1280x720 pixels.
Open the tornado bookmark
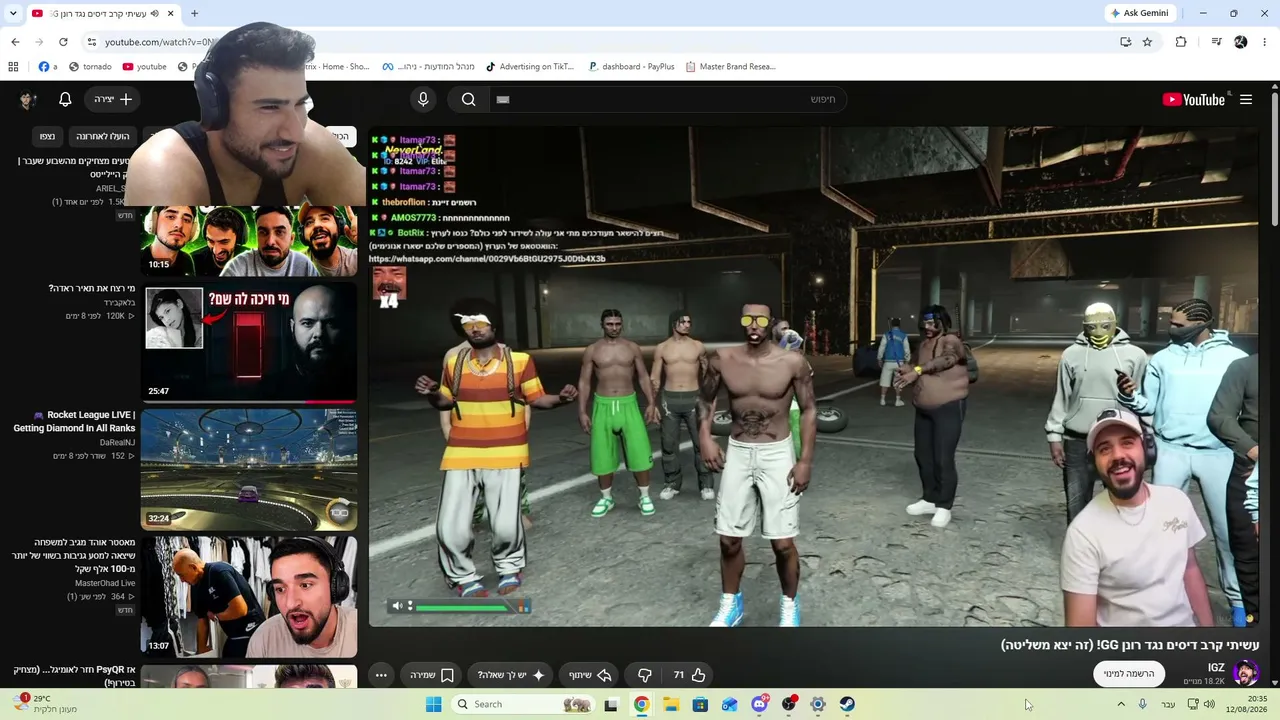tap(90, 67)
